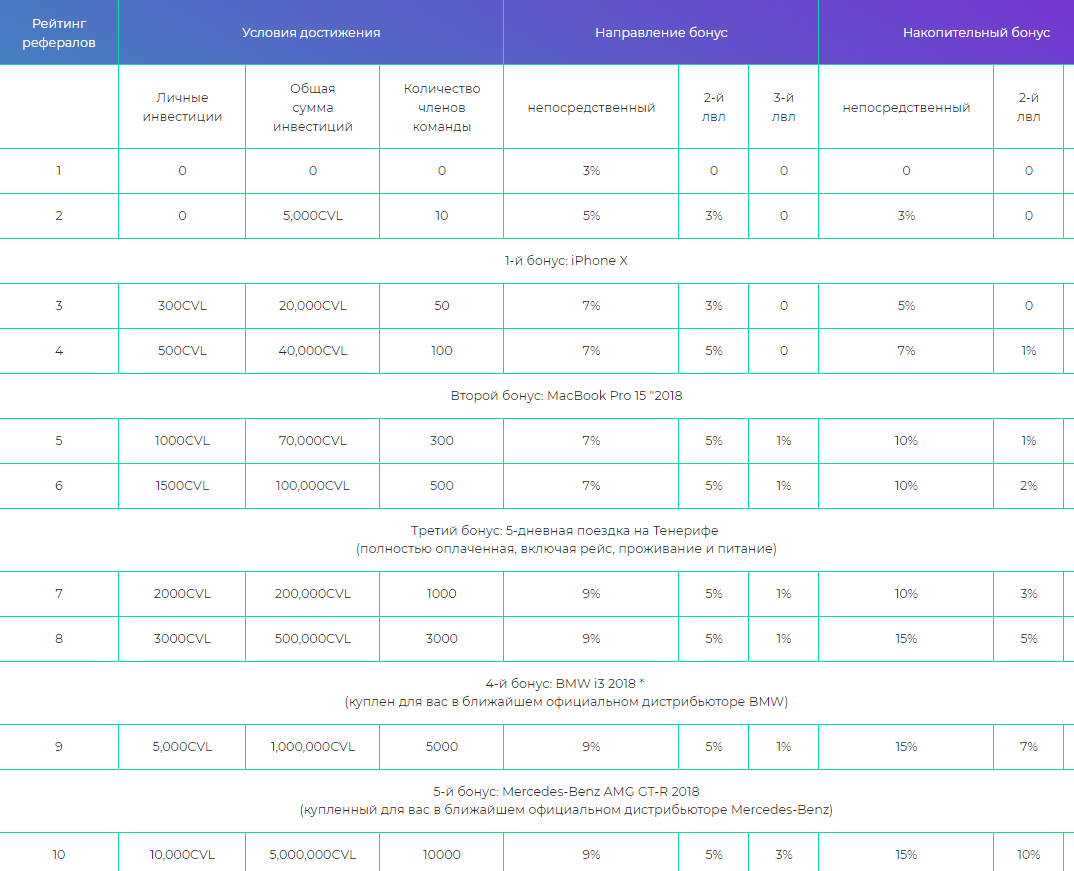Click the 'Третий бонус' Тенерифе trip line
The width and height of the screenshot is (1074, 871).
(566, 531)
